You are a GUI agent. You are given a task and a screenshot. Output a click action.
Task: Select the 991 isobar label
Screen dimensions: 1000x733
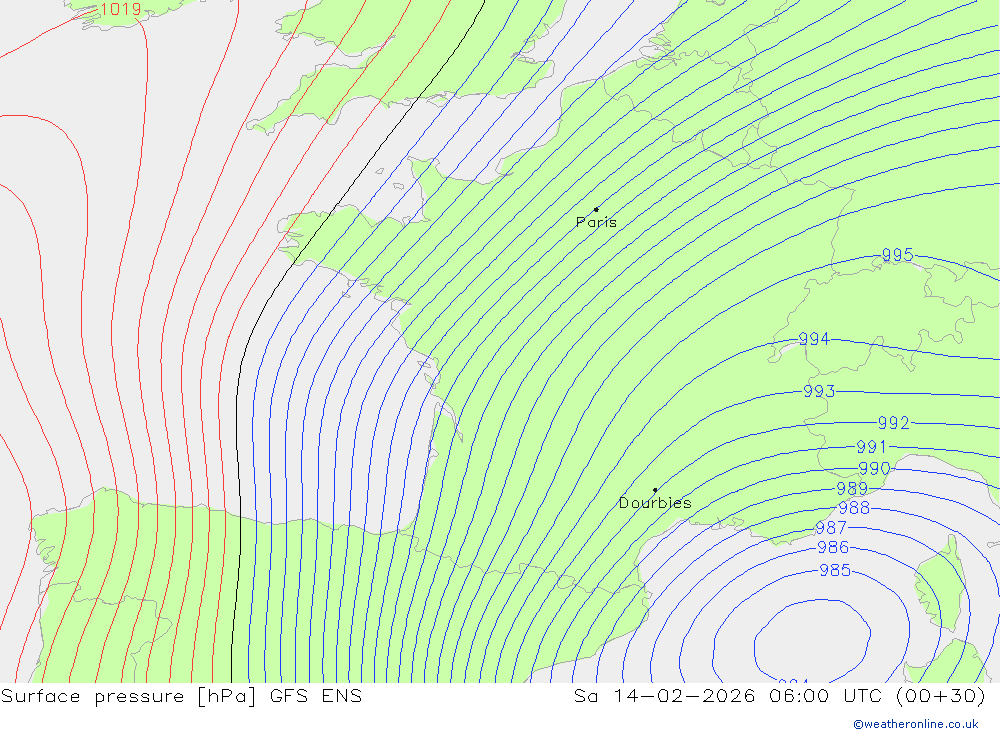pyautogui.click(x=871, y=447)
